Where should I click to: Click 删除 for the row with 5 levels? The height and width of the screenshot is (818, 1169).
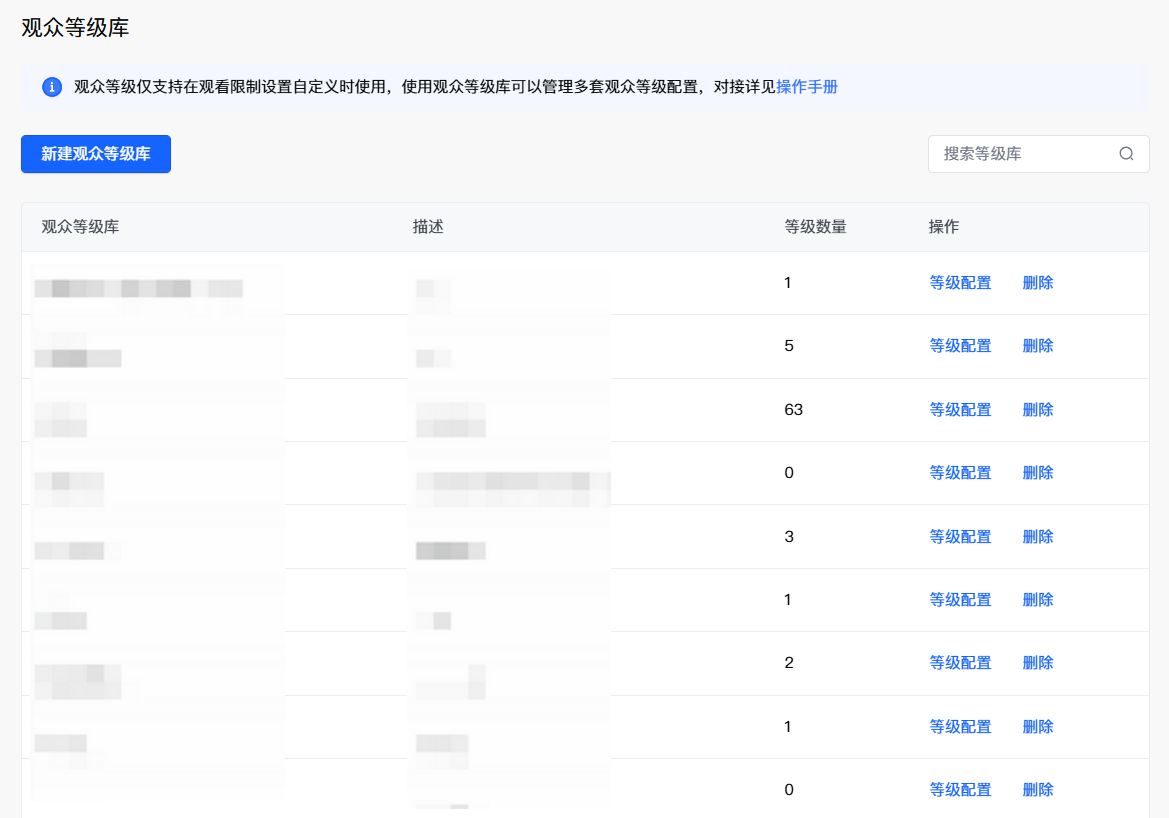1038,346
